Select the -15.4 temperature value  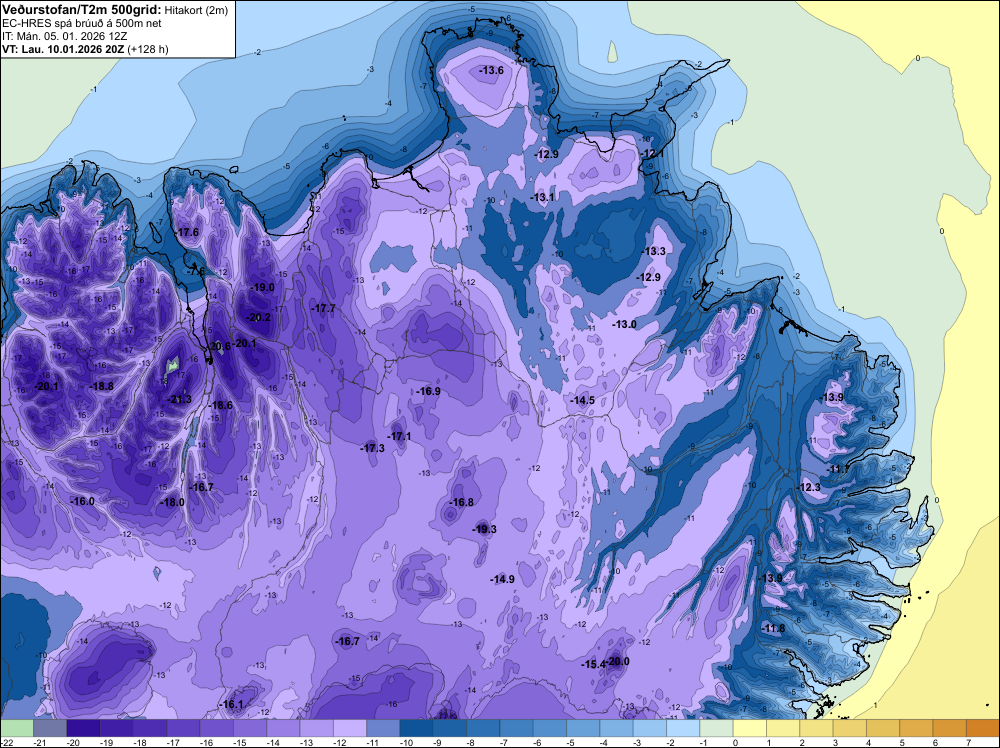tap(592, 664)
